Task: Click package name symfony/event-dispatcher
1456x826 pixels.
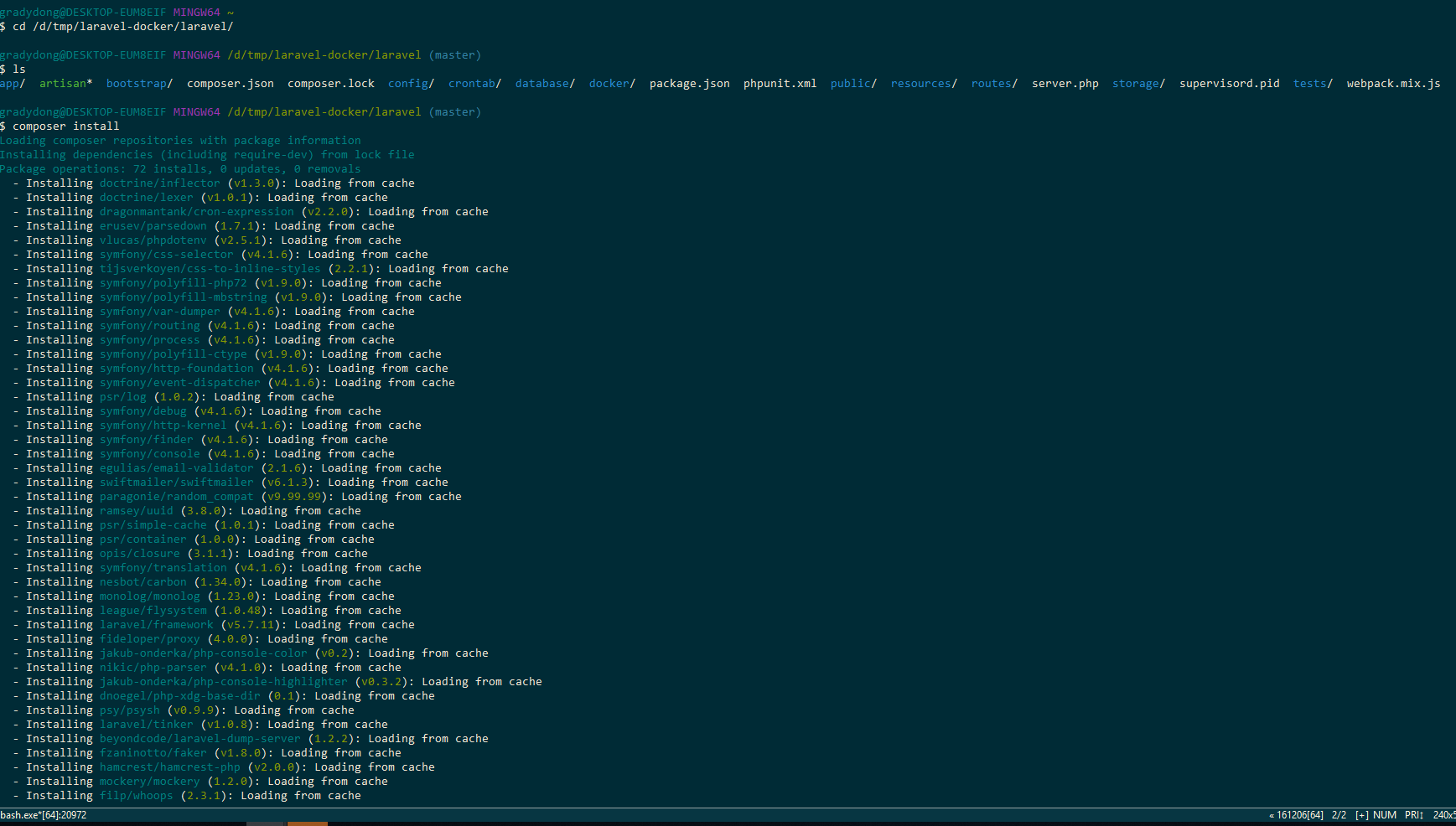Action: 180,383
